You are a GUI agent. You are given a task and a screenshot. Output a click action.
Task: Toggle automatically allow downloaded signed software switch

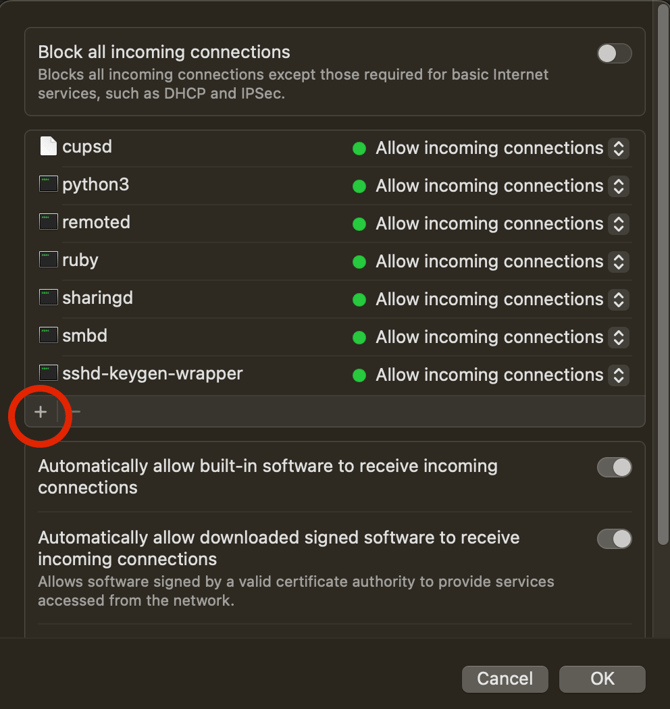(x=614, y=539)
